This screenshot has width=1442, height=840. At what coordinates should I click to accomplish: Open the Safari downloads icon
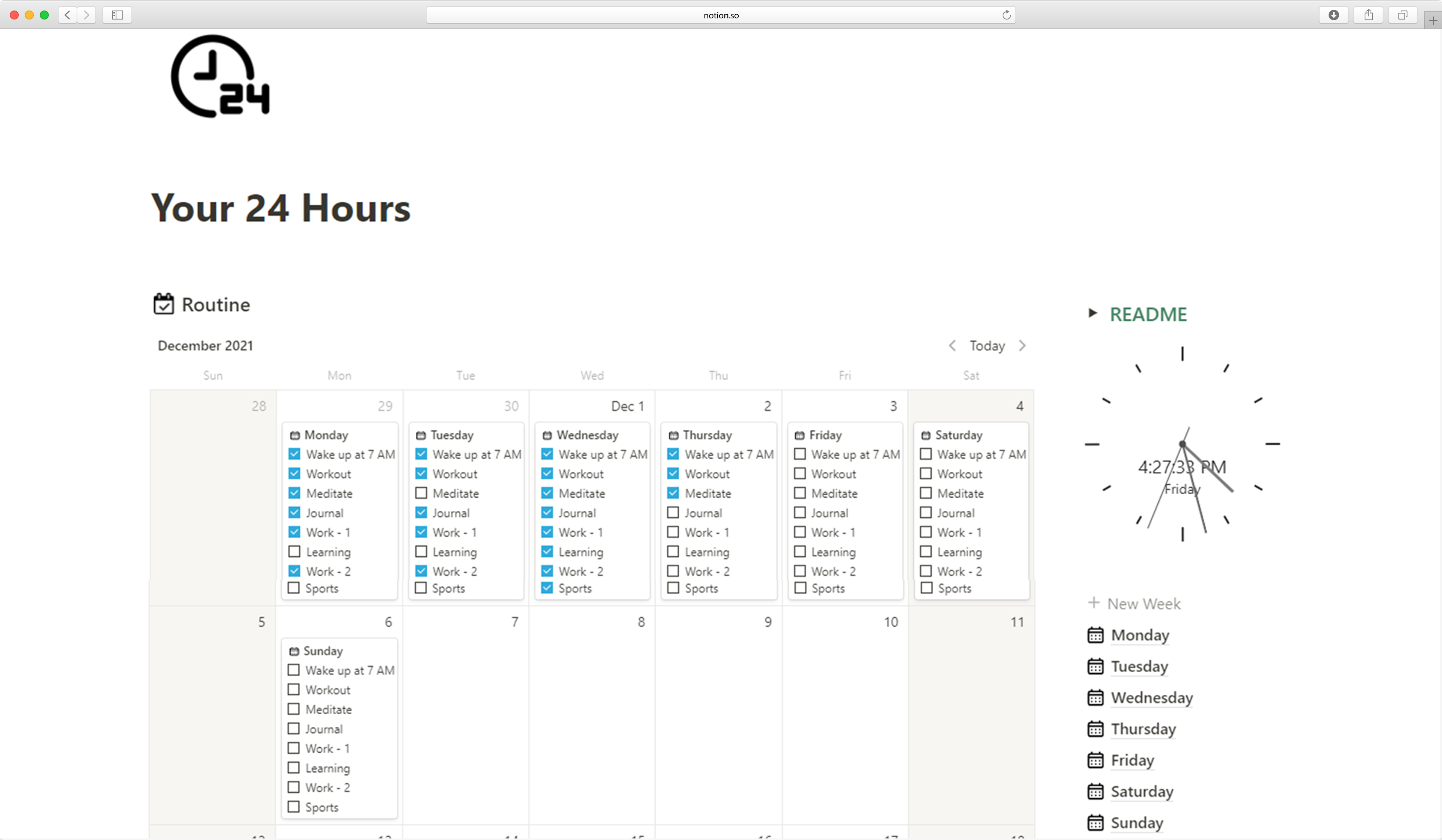pyautogui.click(x=1333, y=15)
